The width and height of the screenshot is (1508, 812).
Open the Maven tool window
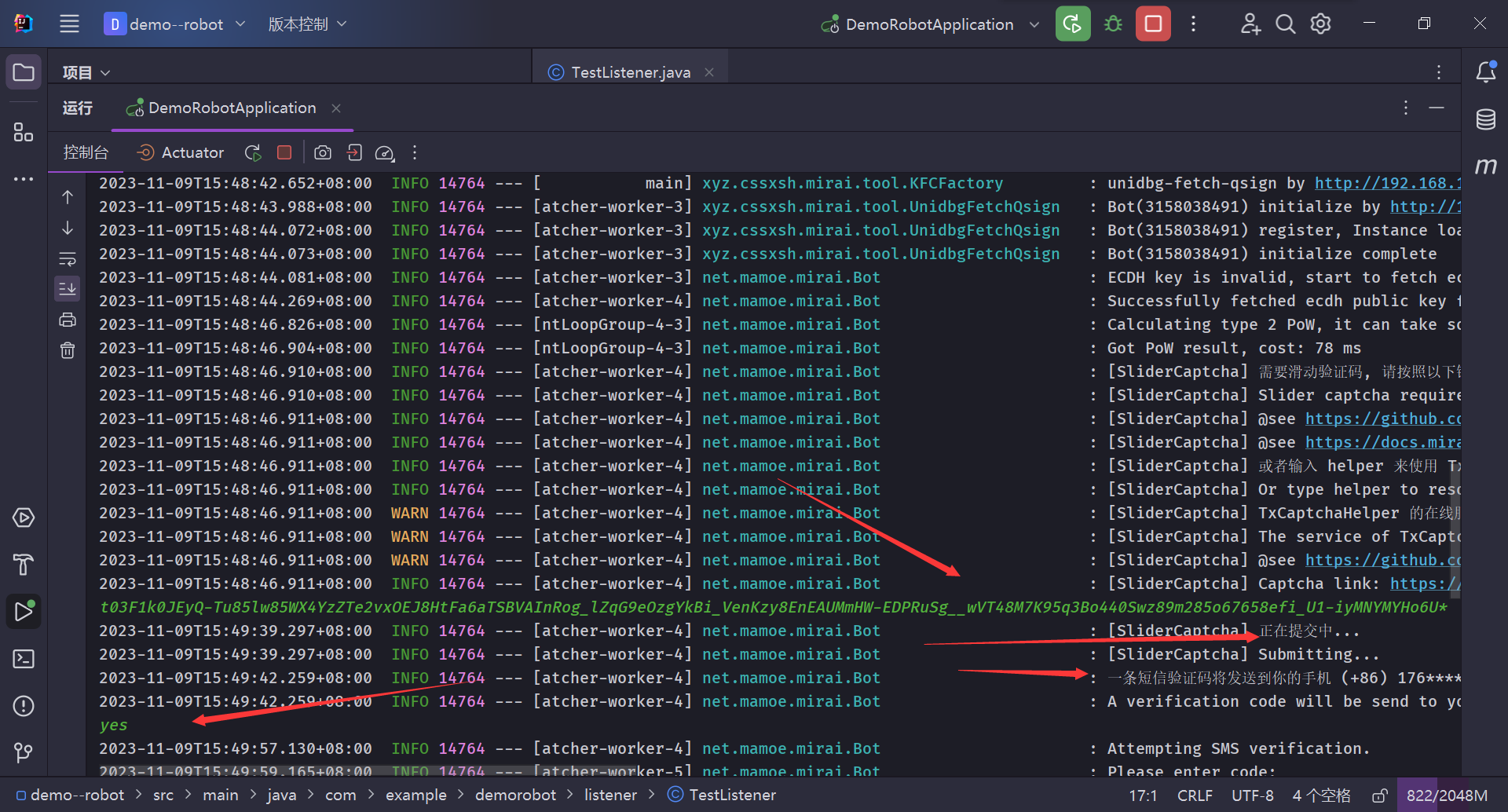pos(1485,166)
